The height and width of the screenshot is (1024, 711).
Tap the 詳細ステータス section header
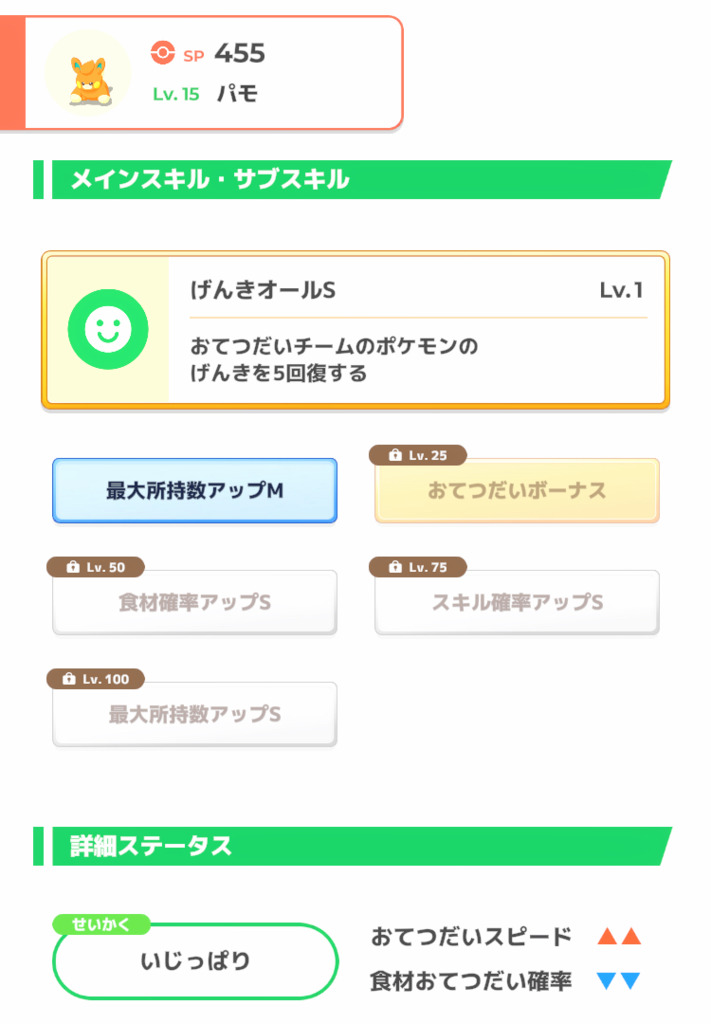pos(353,846)
